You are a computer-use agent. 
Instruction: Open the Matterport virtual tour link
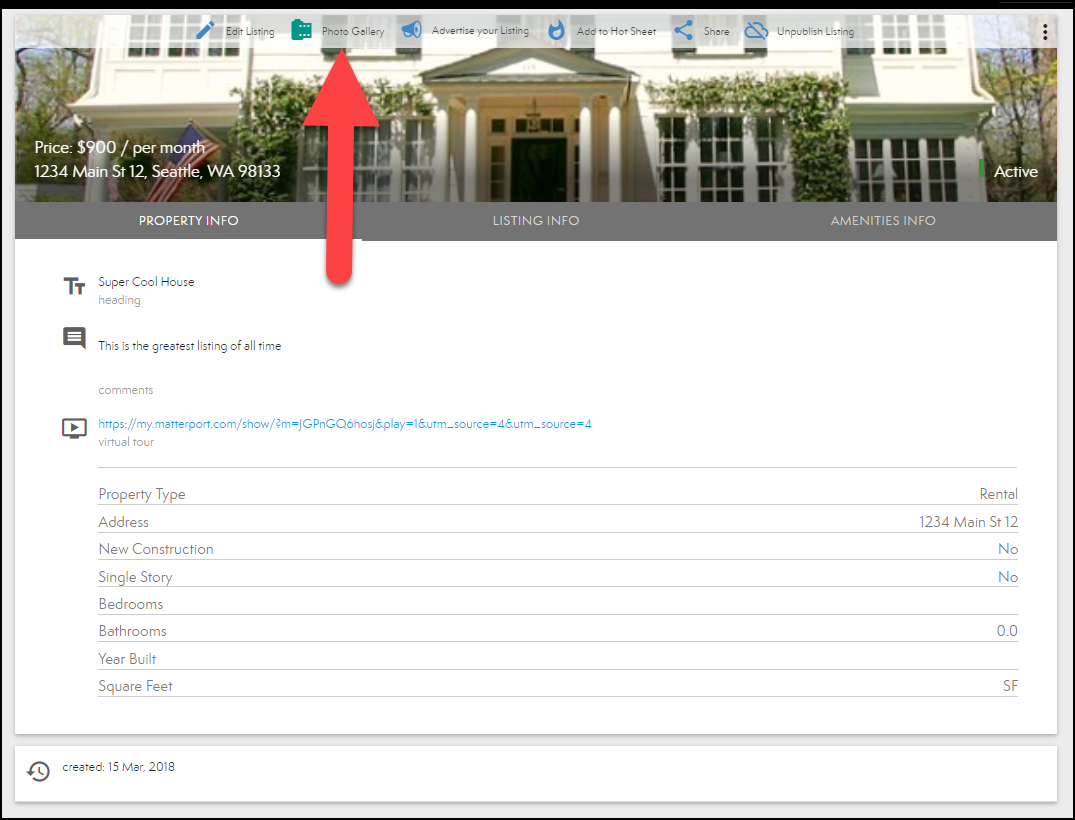point(344,423)
